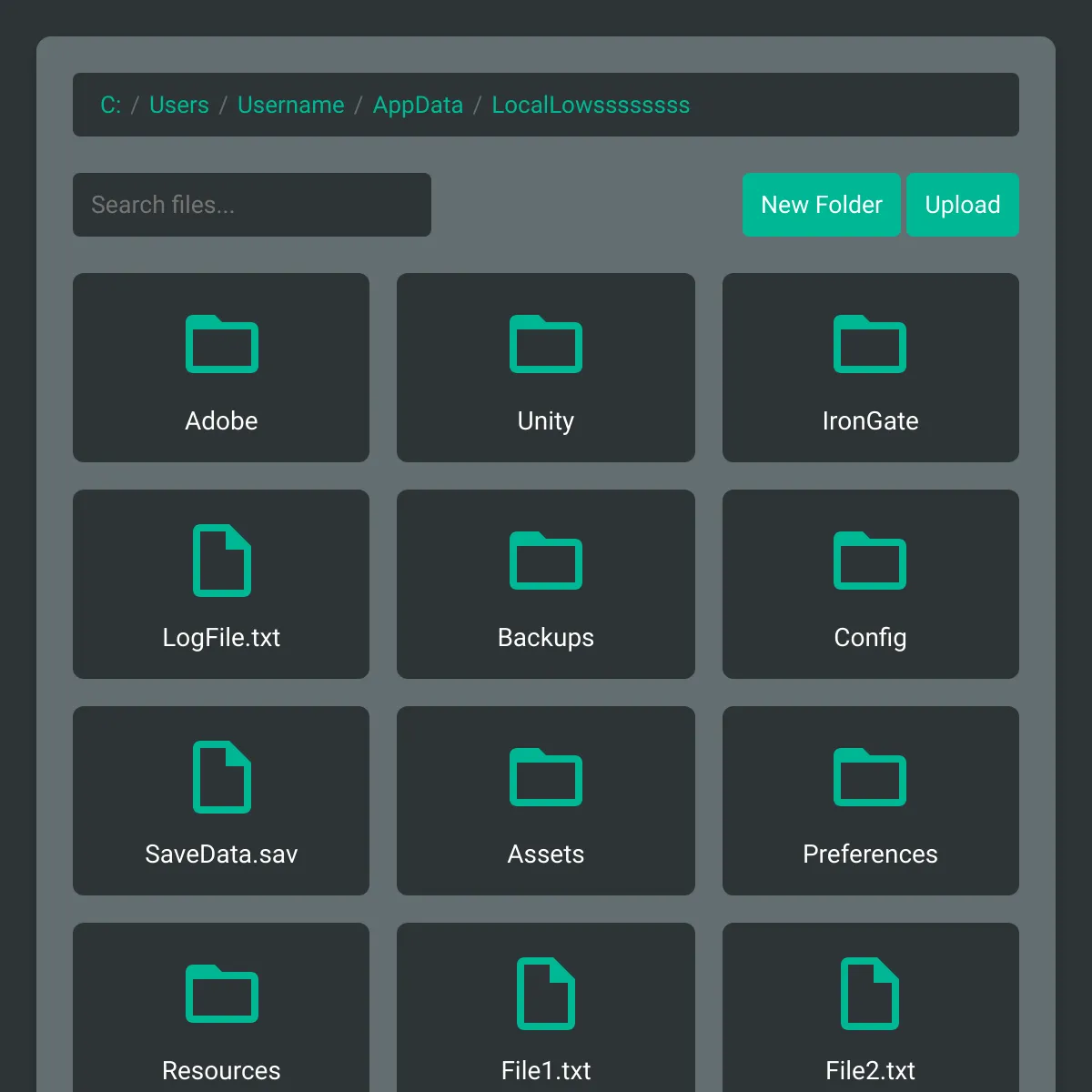Select the File1.txt document icon
Viewport: 1092px width, 1092px height.
[x=546, y=994]
